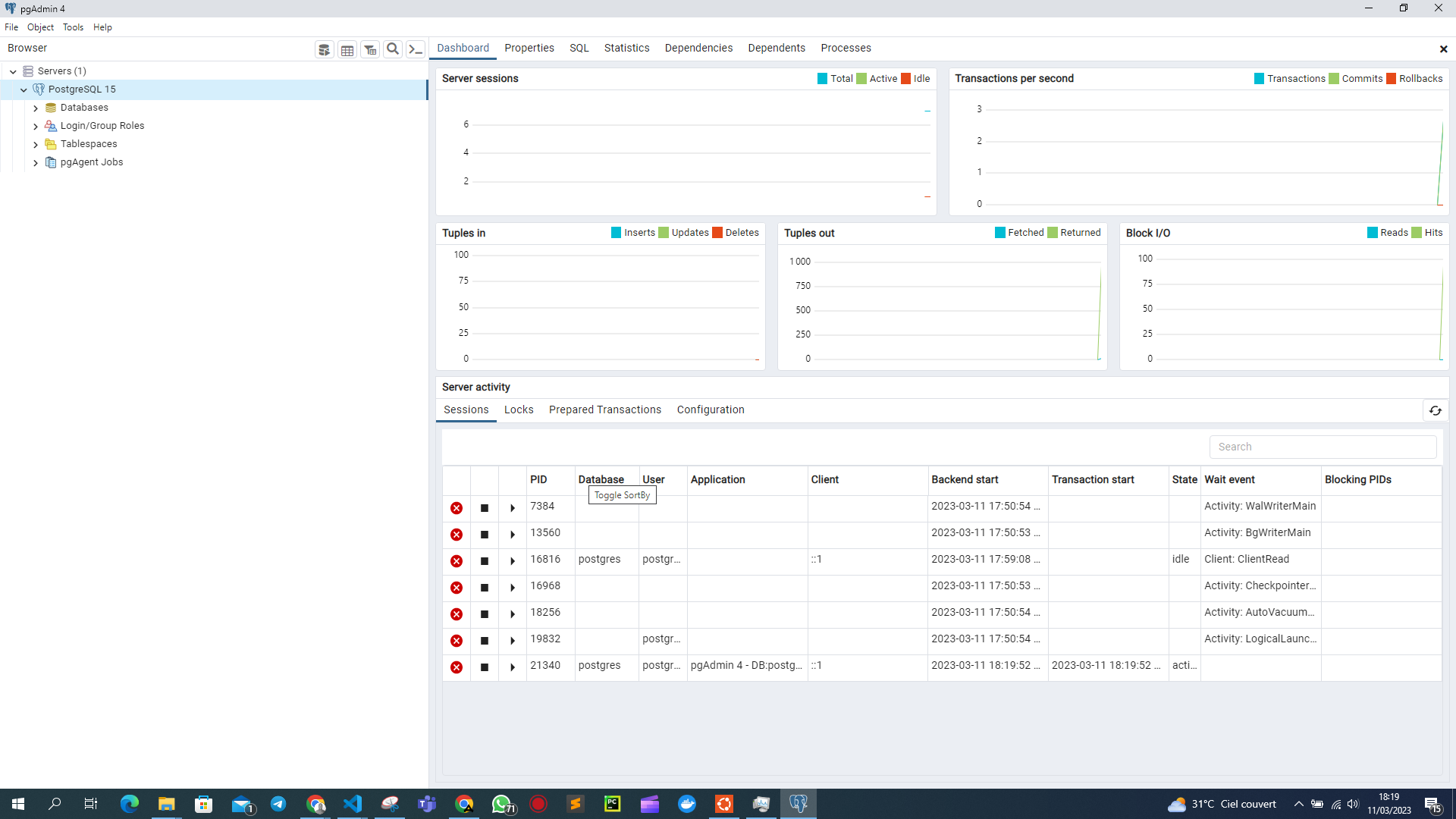The height and width of the screenshot is (819, 1456).
Task: Refresh the Server activity list
Action: pyautogui.click(x=1436, y=410)
